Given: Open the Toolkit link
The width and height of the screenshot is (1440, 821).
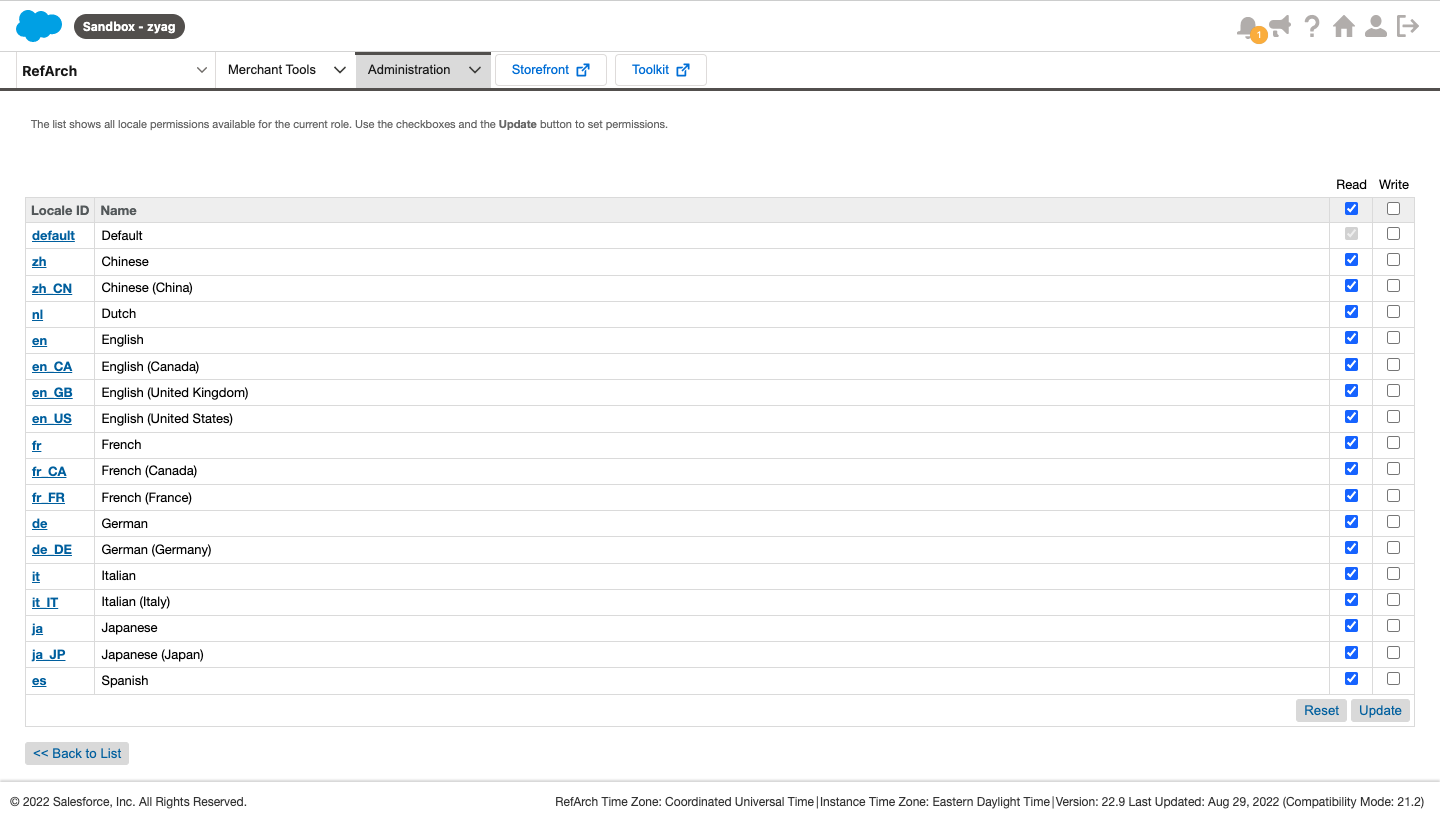Looking at the screenshot, I should tap(660, 70).
